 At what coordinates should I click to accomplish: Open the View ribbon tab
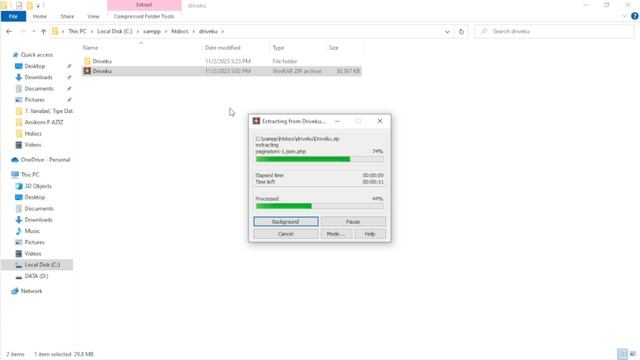tap(93, 16)
